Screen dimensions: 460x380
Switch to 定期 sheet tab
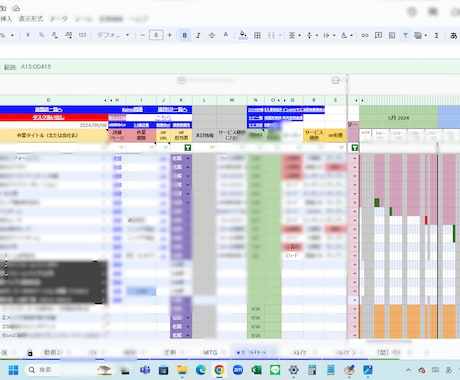(170, 352)
